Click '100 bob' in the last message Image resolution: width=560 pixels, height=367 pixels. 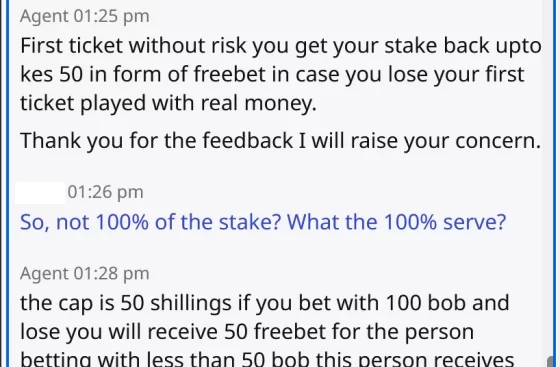pyautogui.click(x=426, y=303)
